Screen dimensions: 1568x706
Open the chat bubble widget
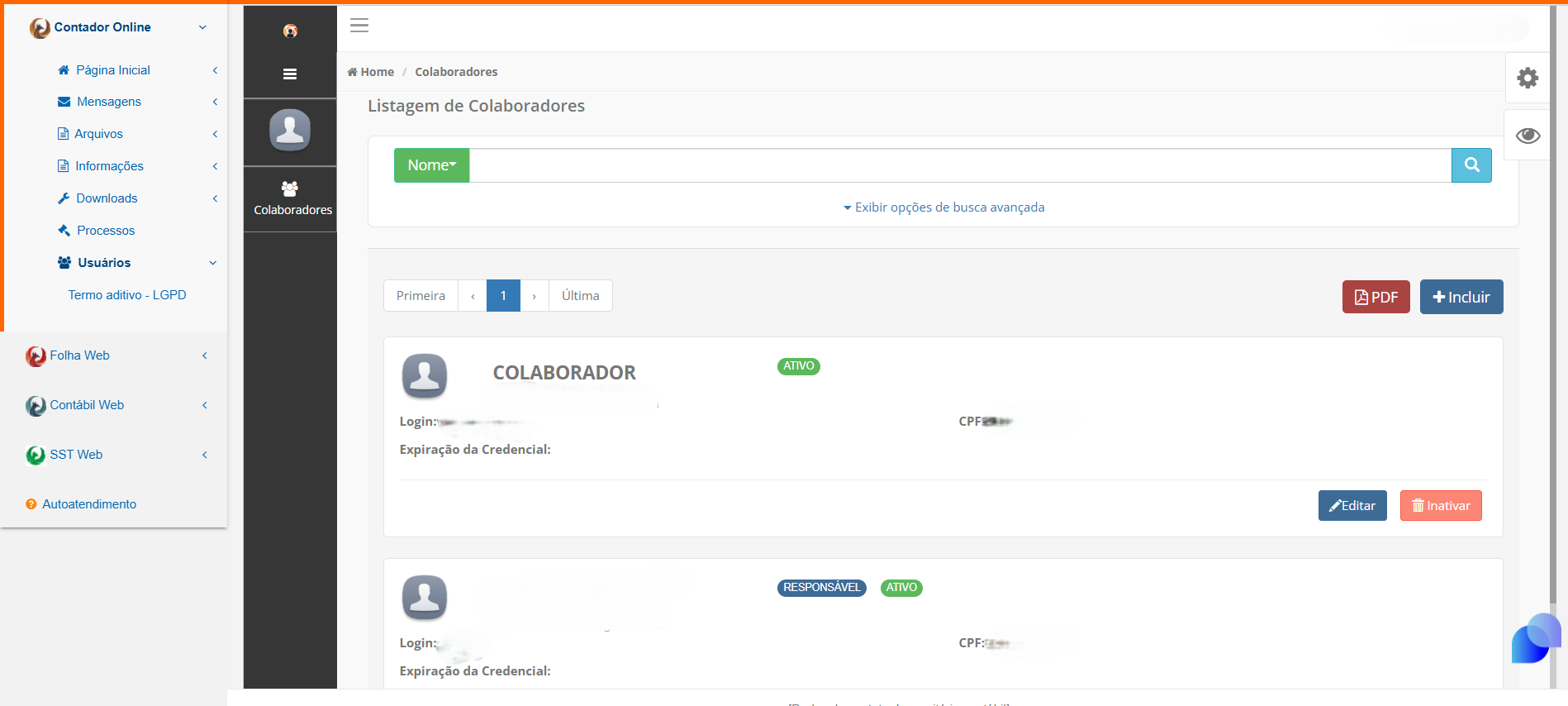(1537, 638)
